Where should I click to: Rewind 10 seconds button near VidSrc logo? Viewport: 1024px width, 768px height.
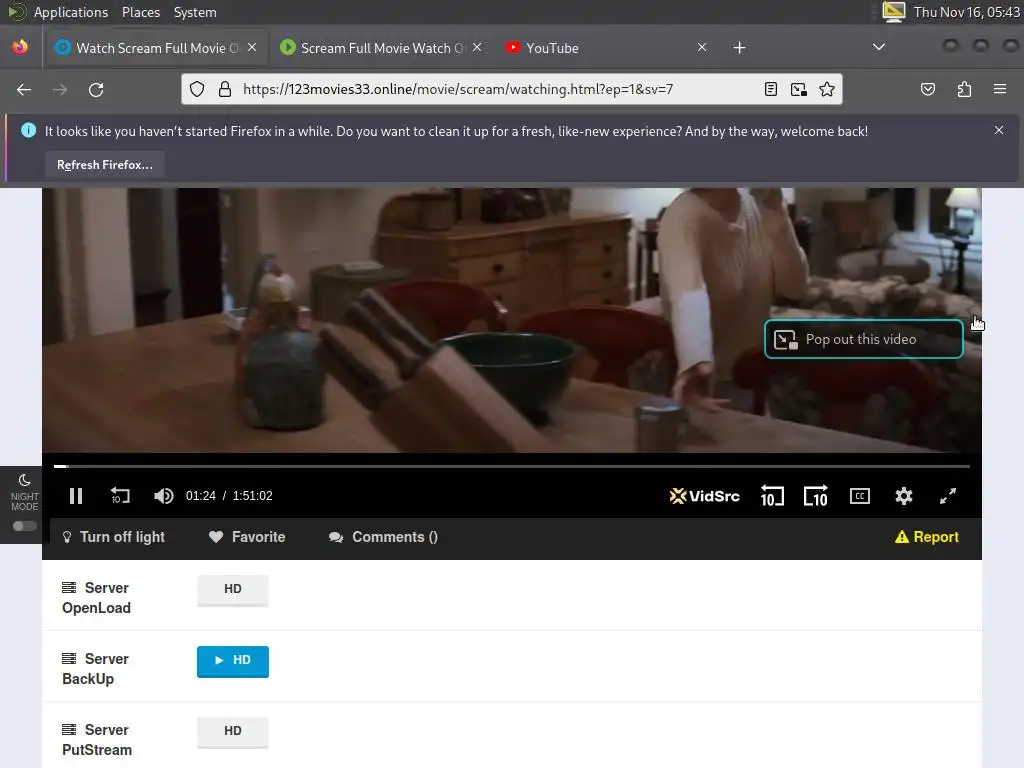pos(772,496)
